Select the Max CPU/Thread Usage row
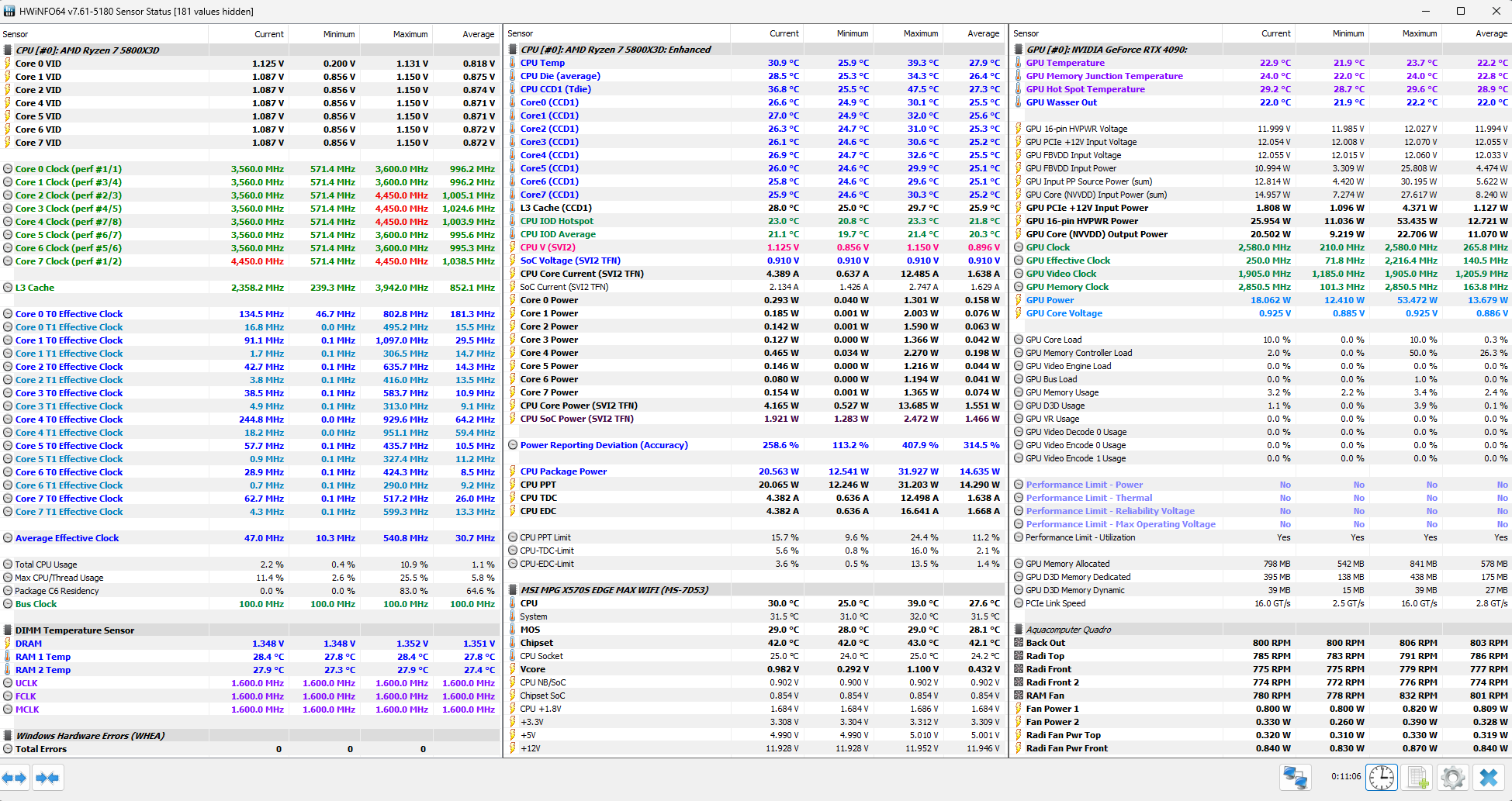 [x=250, y=578]
